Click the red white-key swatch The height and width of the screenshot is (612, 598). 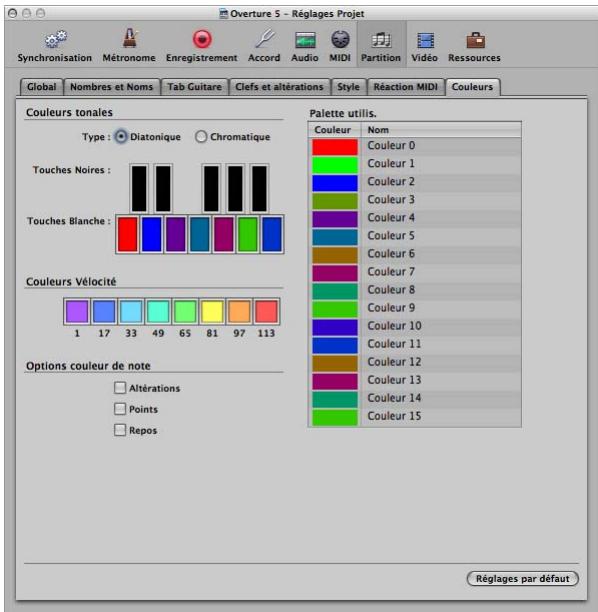[128, 234]
